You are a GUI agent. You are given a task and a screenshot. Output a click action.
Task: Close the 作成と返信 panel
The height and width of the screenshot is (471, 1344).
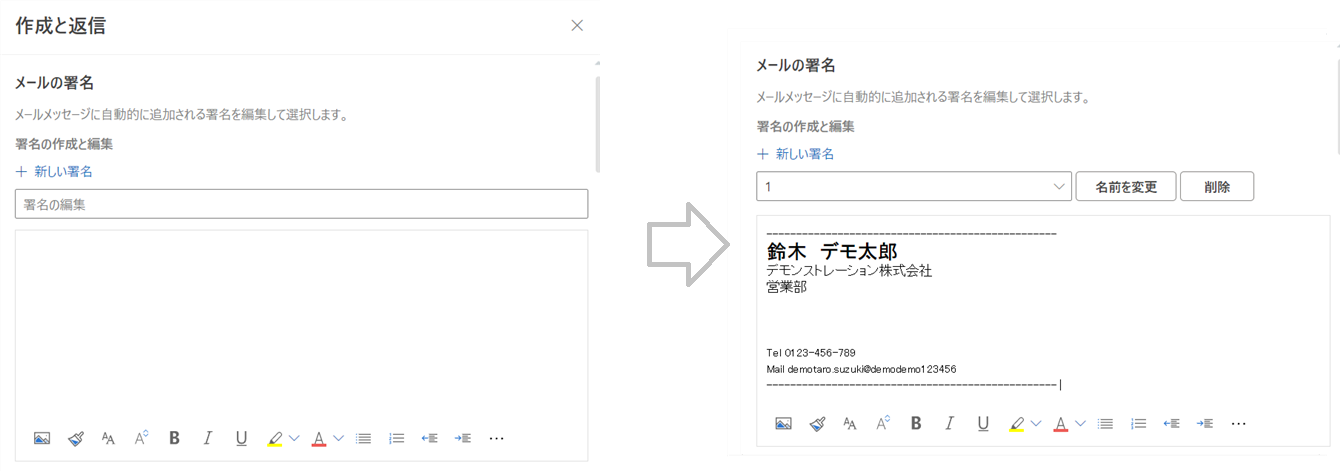pyautogui.click(x=577, y=26)
